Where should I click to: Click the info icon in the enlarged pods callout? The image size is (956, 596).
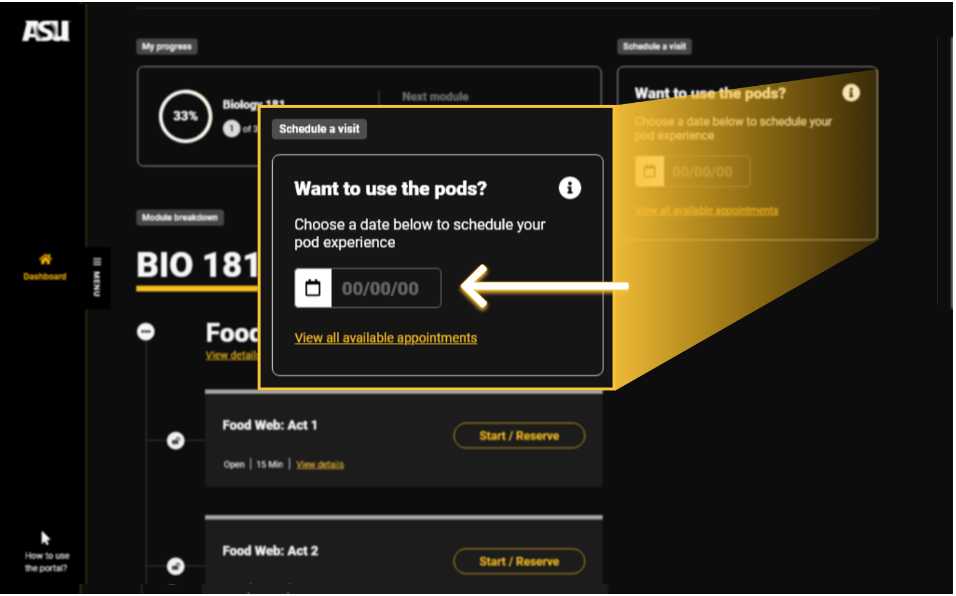569,188
